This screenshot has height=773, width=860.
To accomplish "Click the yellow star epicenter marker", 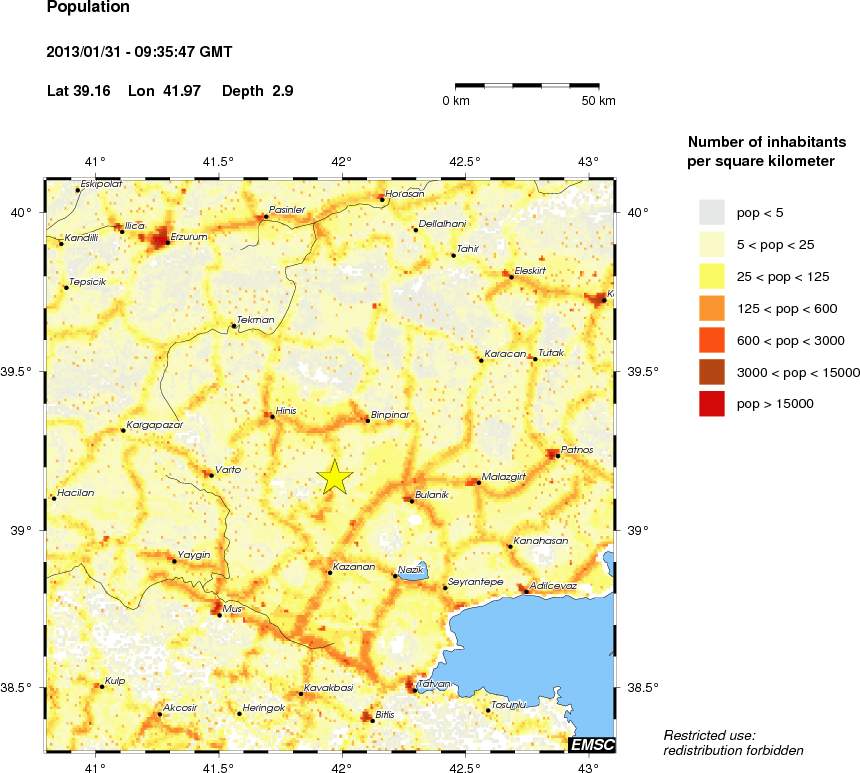I will (335, 477).
